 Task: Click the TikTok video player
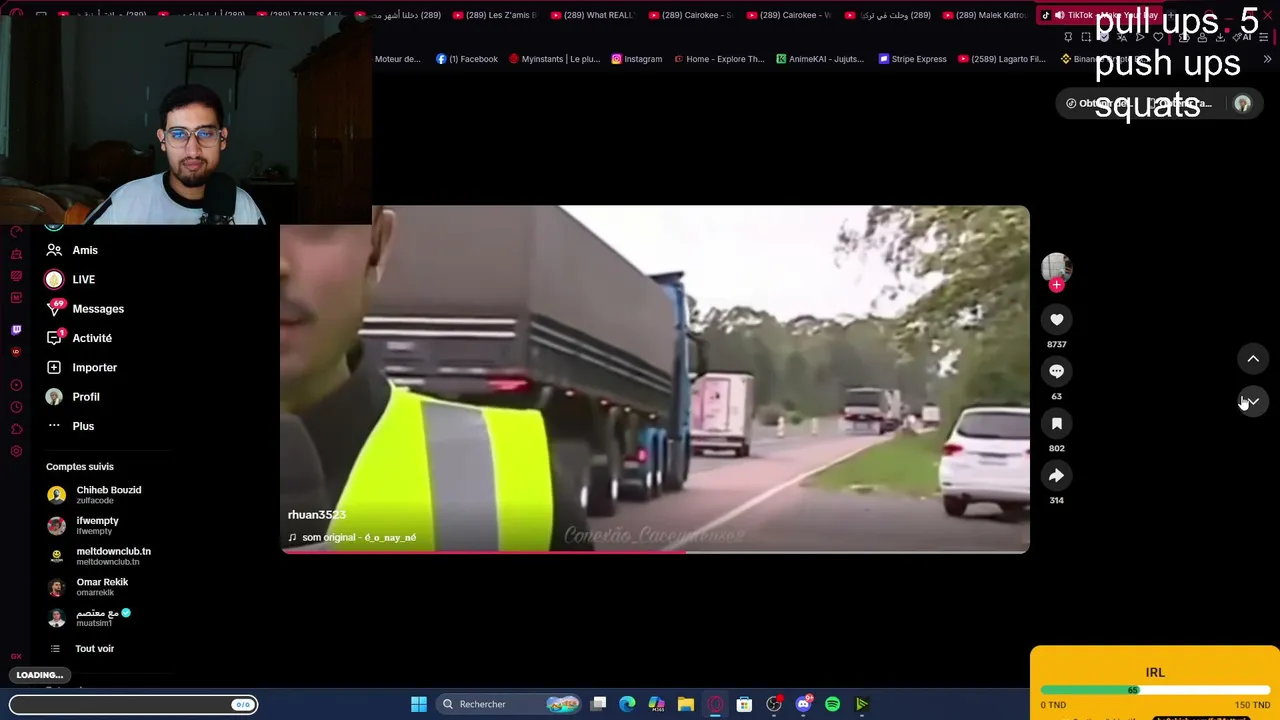(x=655, y=379)
